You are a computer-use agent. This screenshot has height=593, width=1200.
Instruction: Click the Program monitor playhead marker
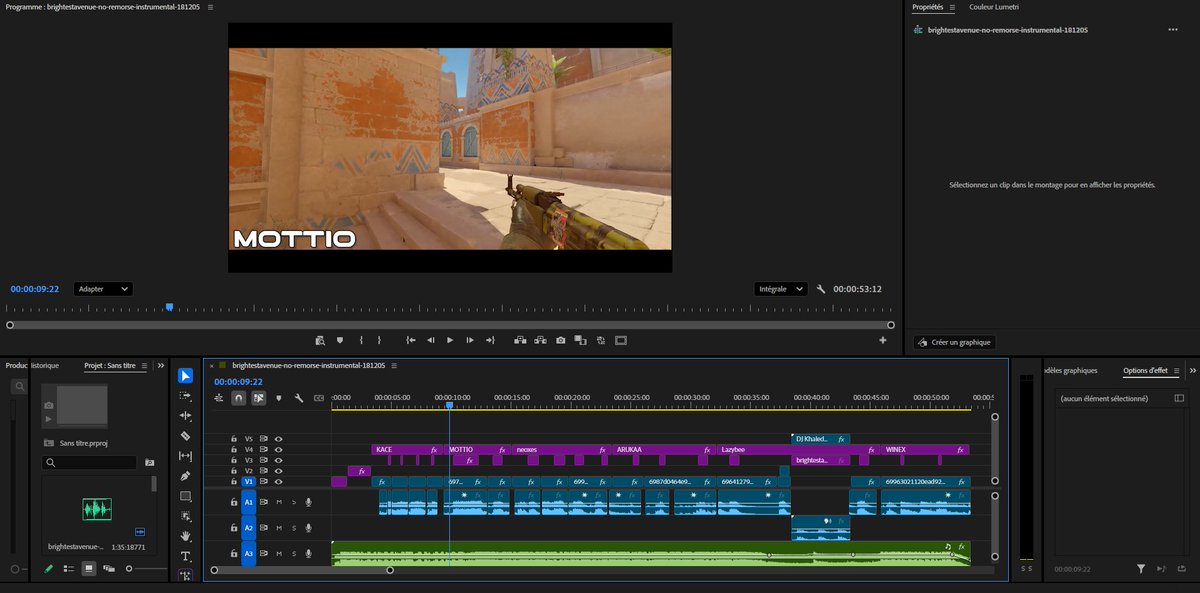169,307
